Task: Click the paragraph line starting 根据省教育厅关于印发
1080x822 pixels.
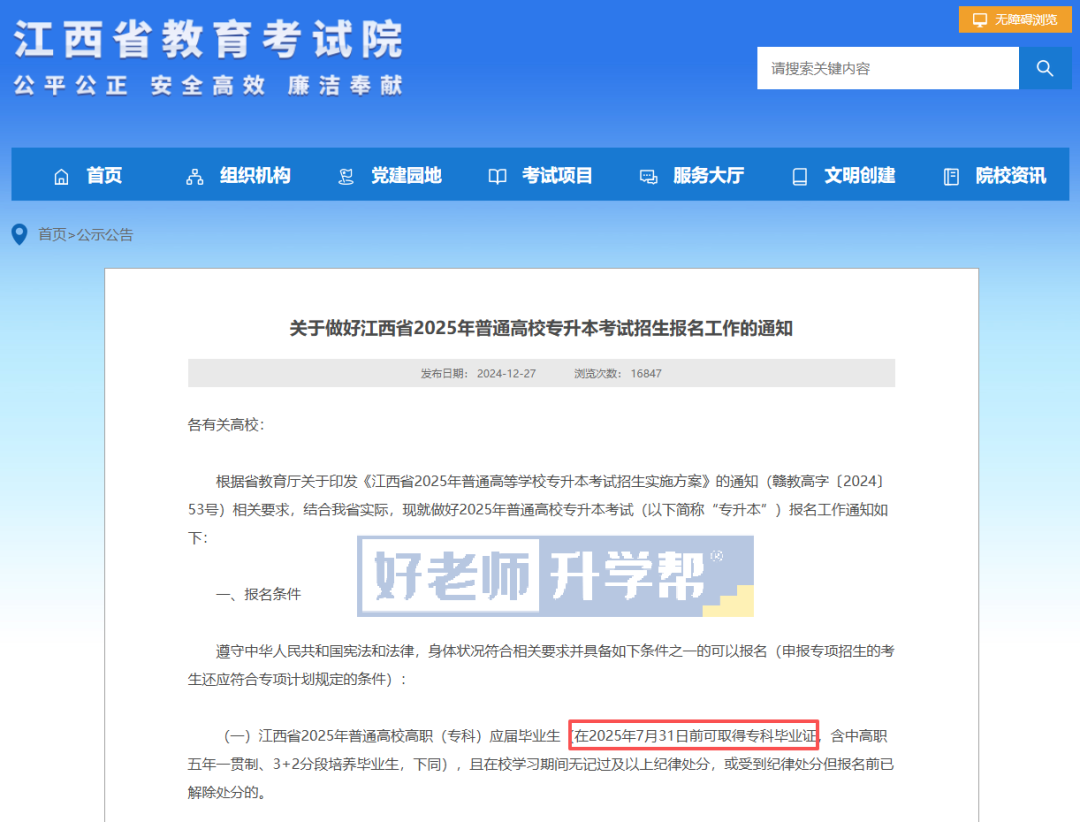Action: pyautogui.click(x=550, y=481)
